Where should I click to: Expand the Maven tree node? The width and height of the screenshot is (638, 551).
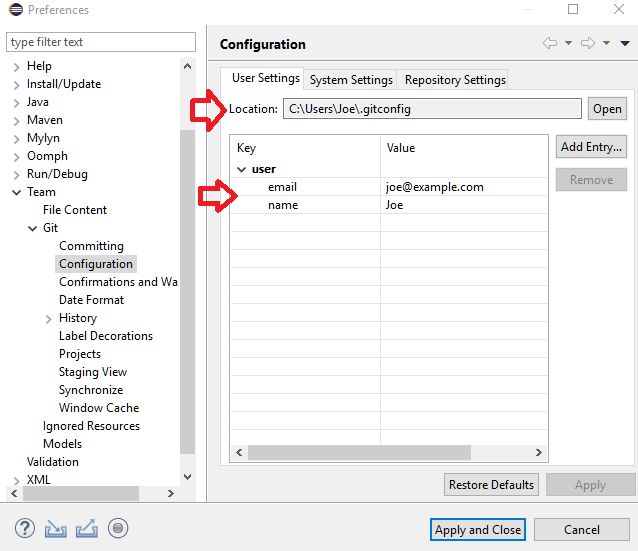(16, 121)
